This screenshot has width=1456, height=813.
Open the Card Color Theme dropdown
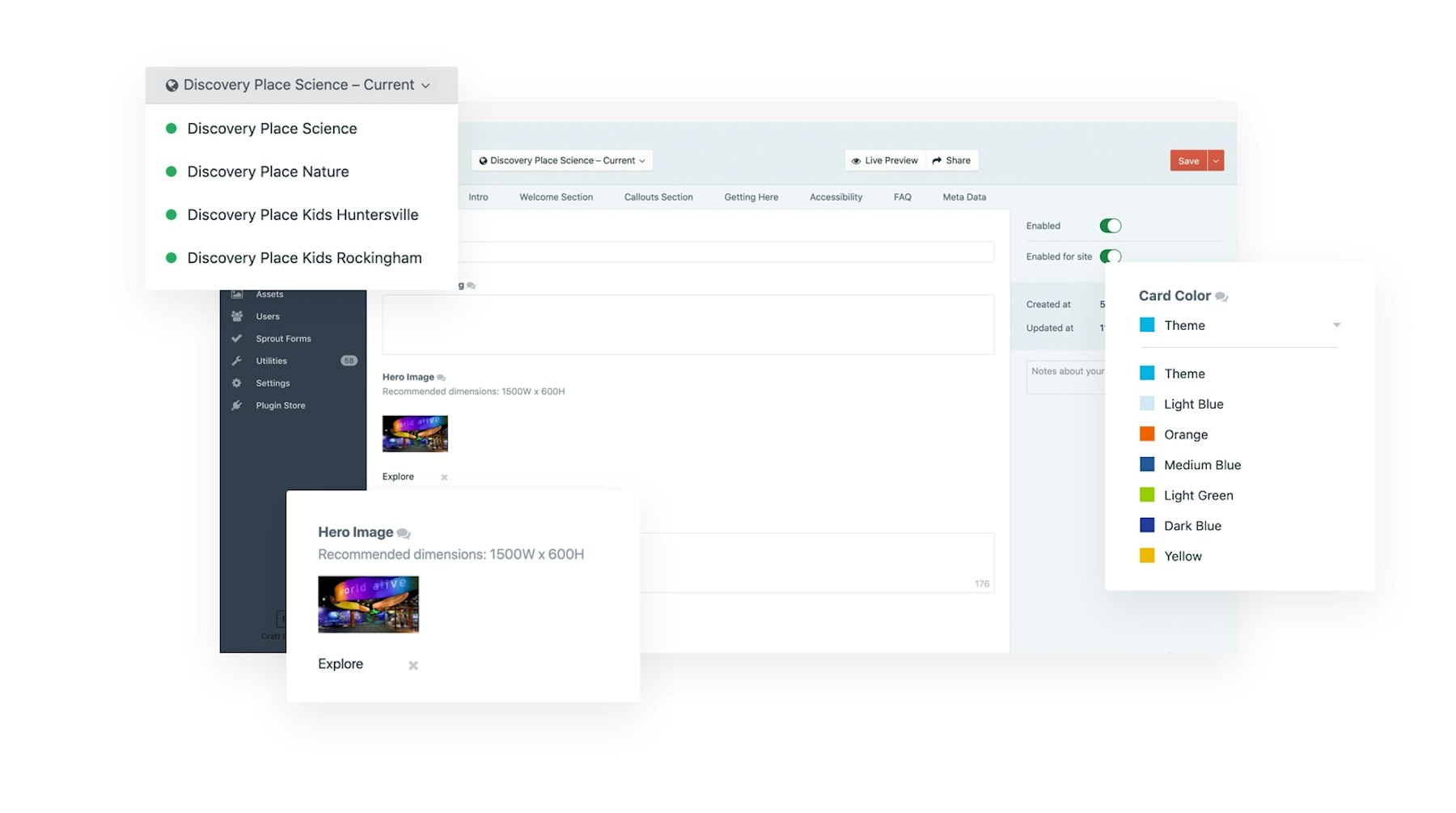coord(1238,325)
